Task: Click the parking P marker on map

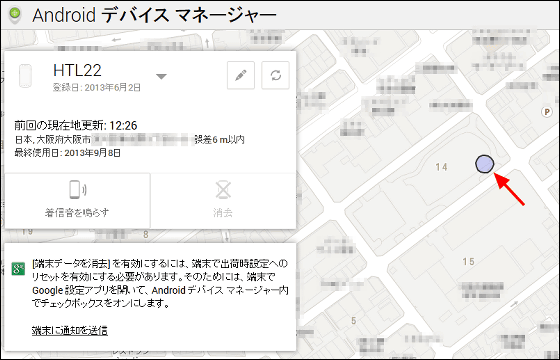Action: tap(546, 112)
